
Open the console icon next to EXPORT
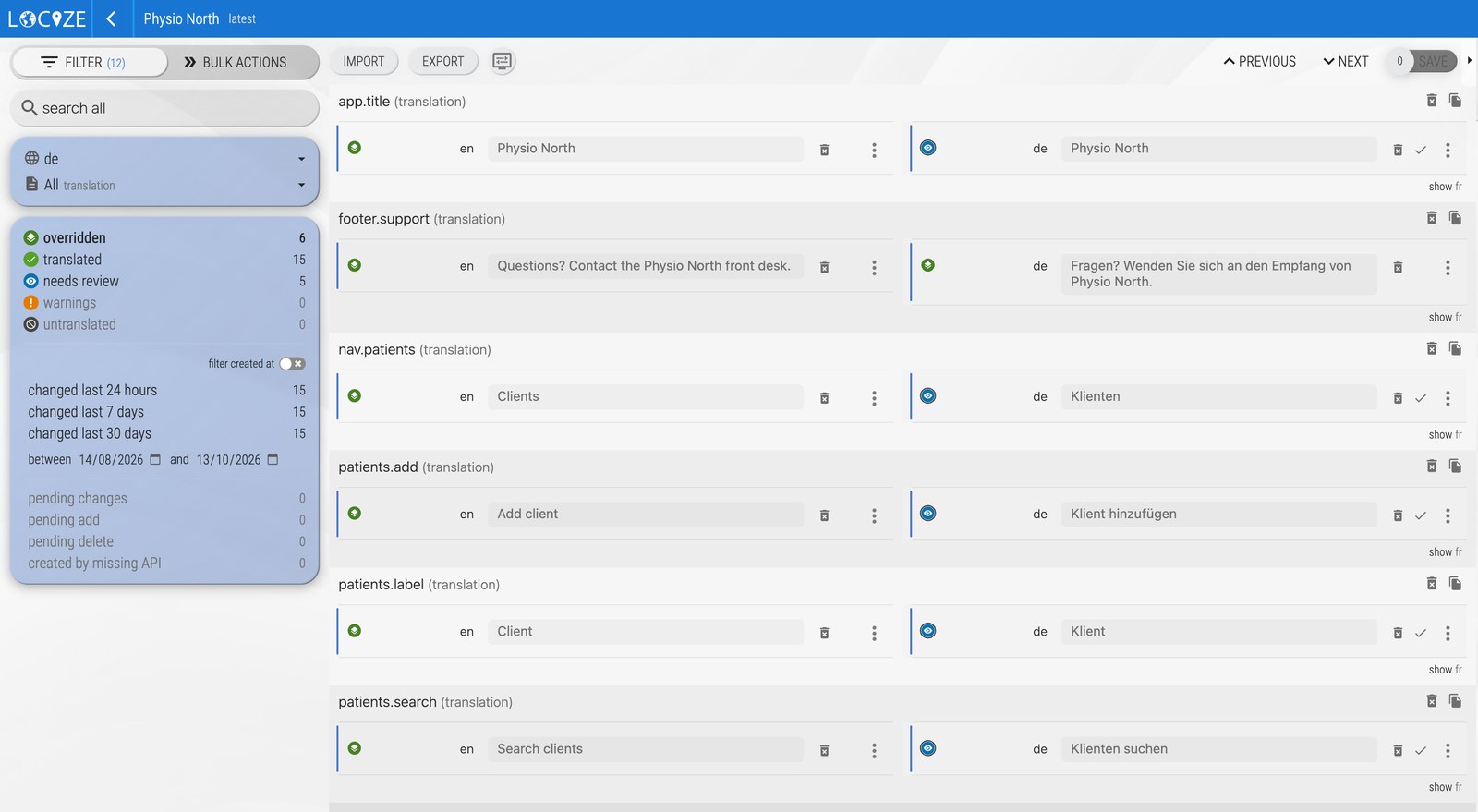click(x=502, y=61)
